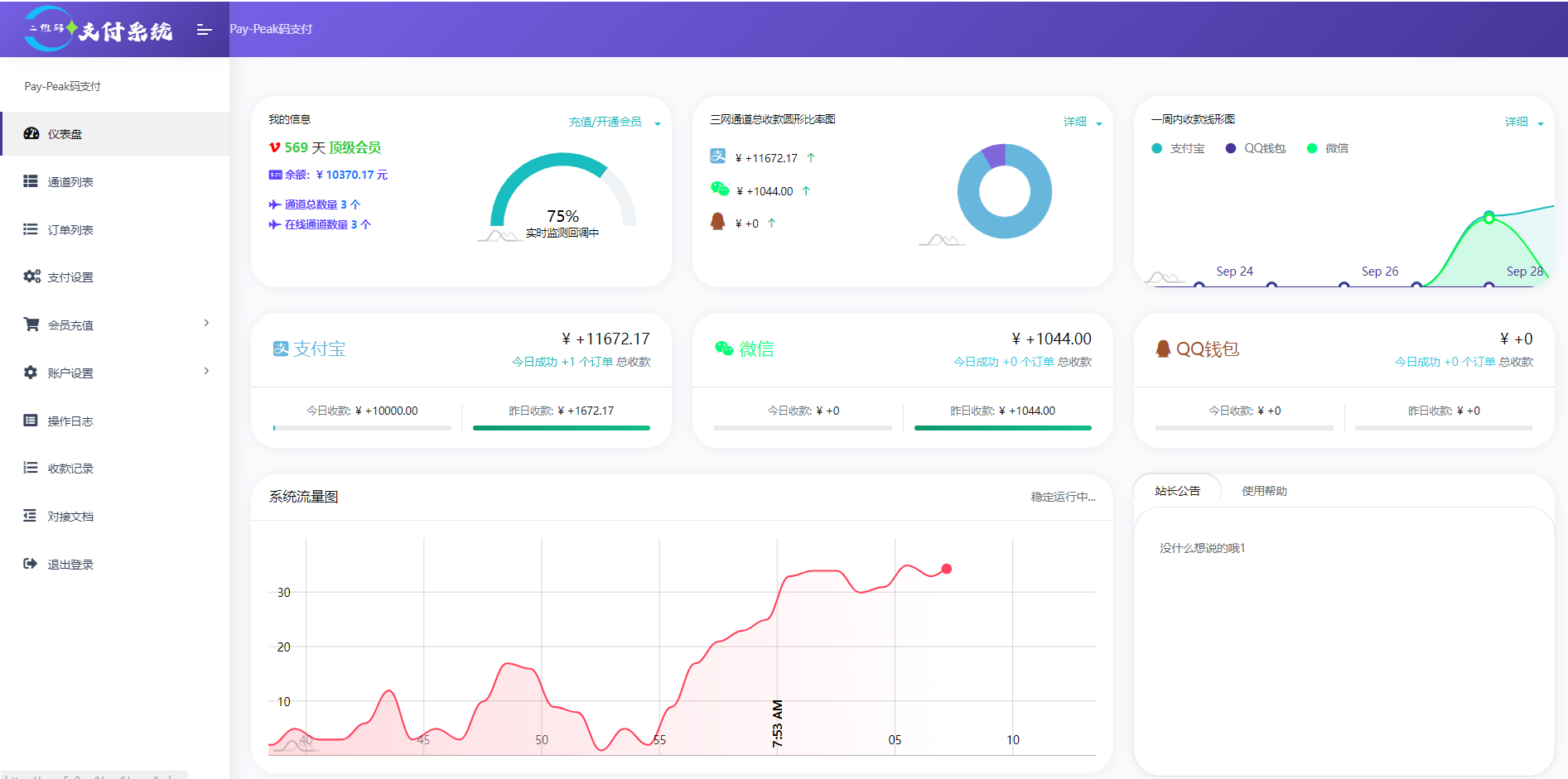1568x779 pixels.
Task: Toggle 微信 series in chart legend
Action: [1328, 148]
